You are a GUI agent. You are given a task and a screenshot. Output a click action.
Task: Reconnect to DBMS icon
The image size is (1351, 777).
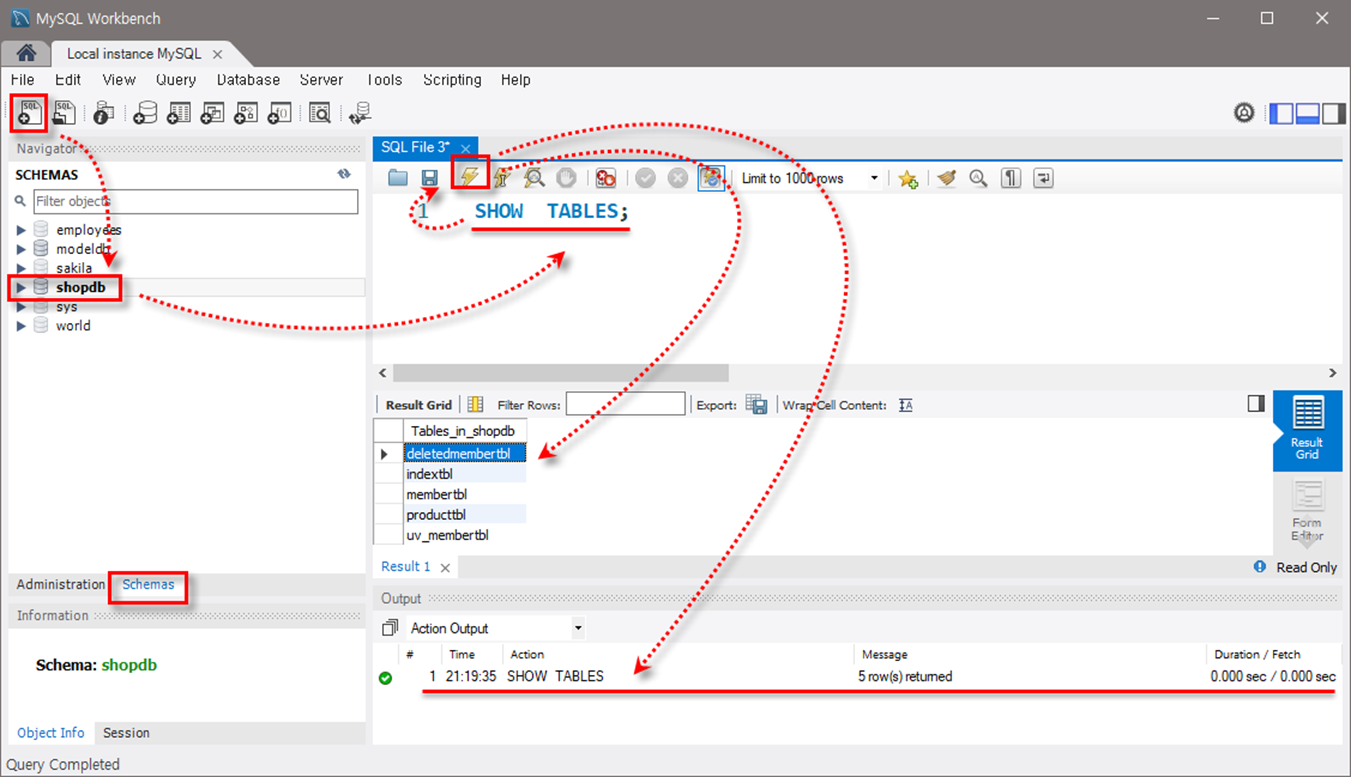[x=360, y=113]
